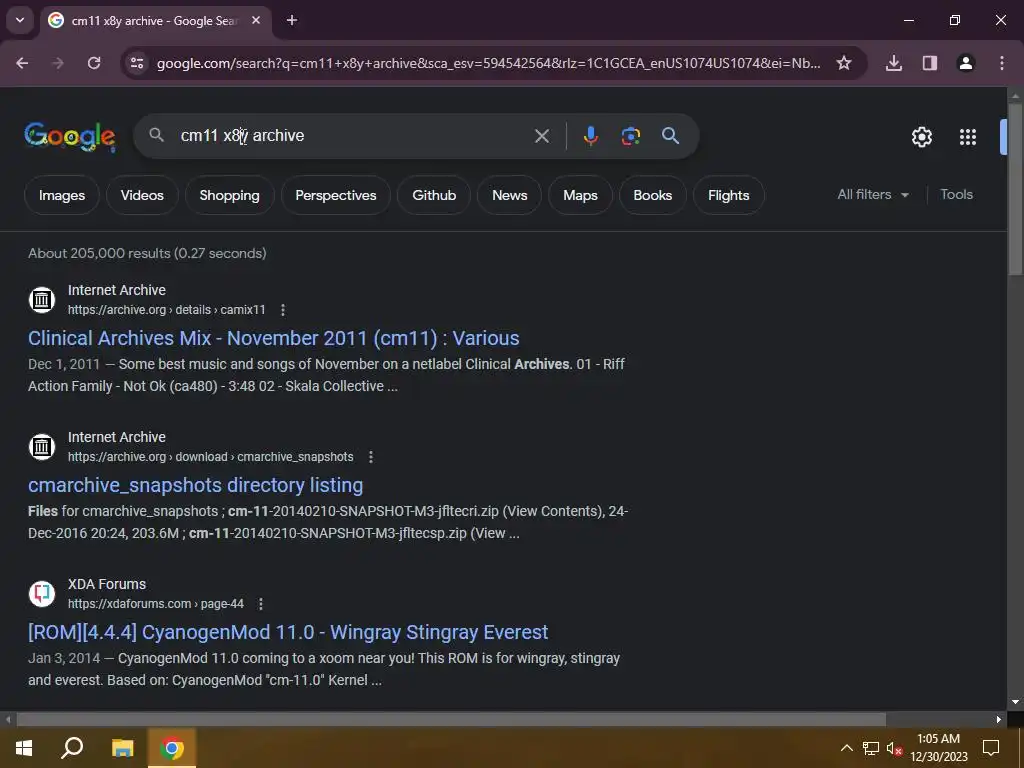Click the forward navigation arrow
This screenshot has height=768, width=1024.
coord(57,63)
